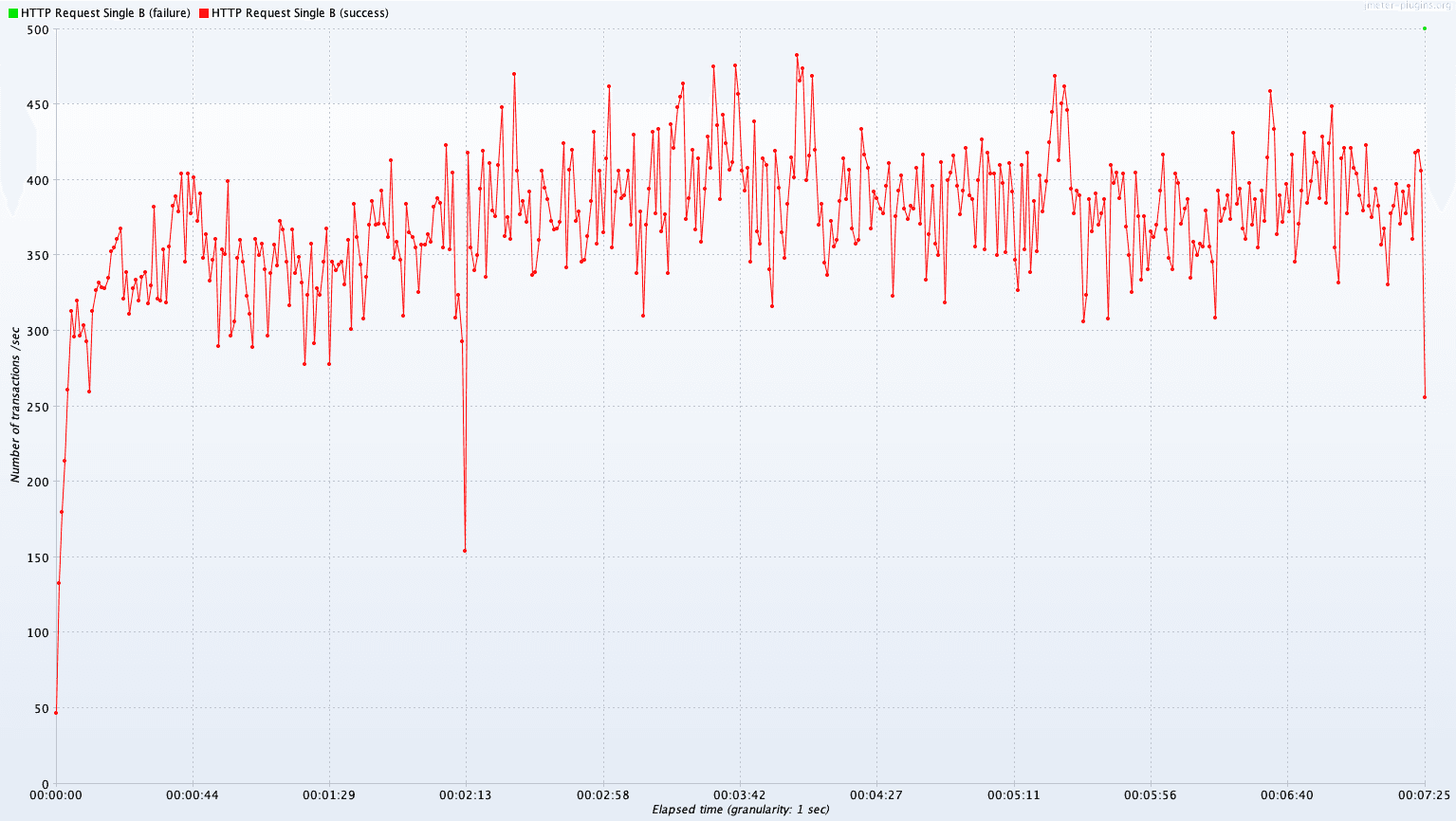Select 'HTTP Request Single B (success)' legend label
Image resolution: width=1456 pixels, height=821 pixels.
pos(300,13)
